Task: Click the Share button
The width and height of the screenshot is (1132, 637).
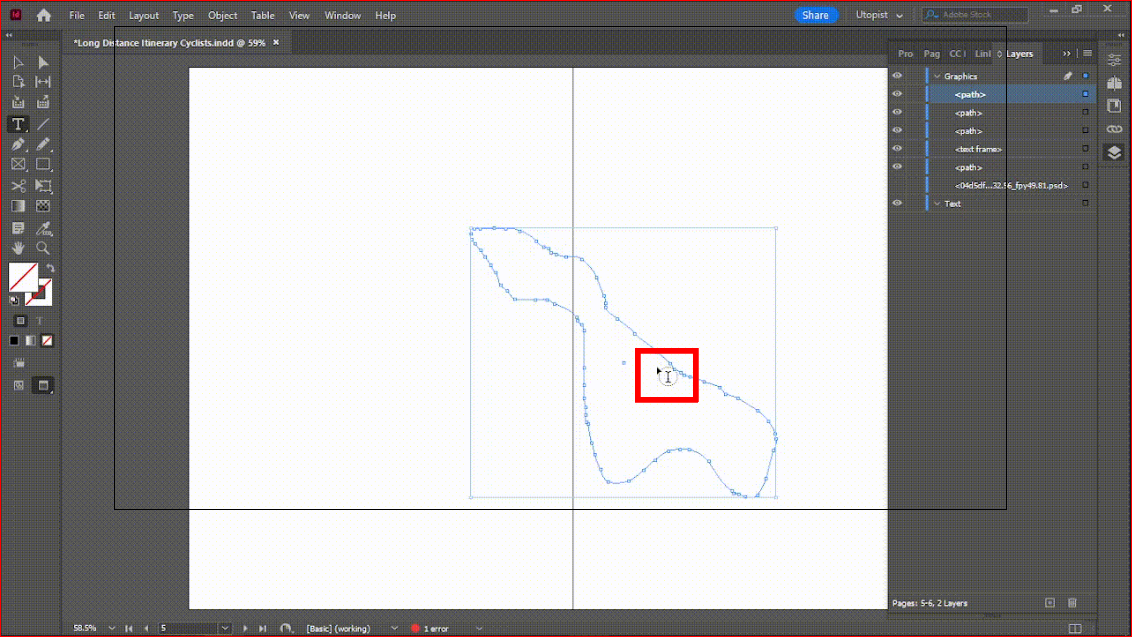Action: pos(817,15)
